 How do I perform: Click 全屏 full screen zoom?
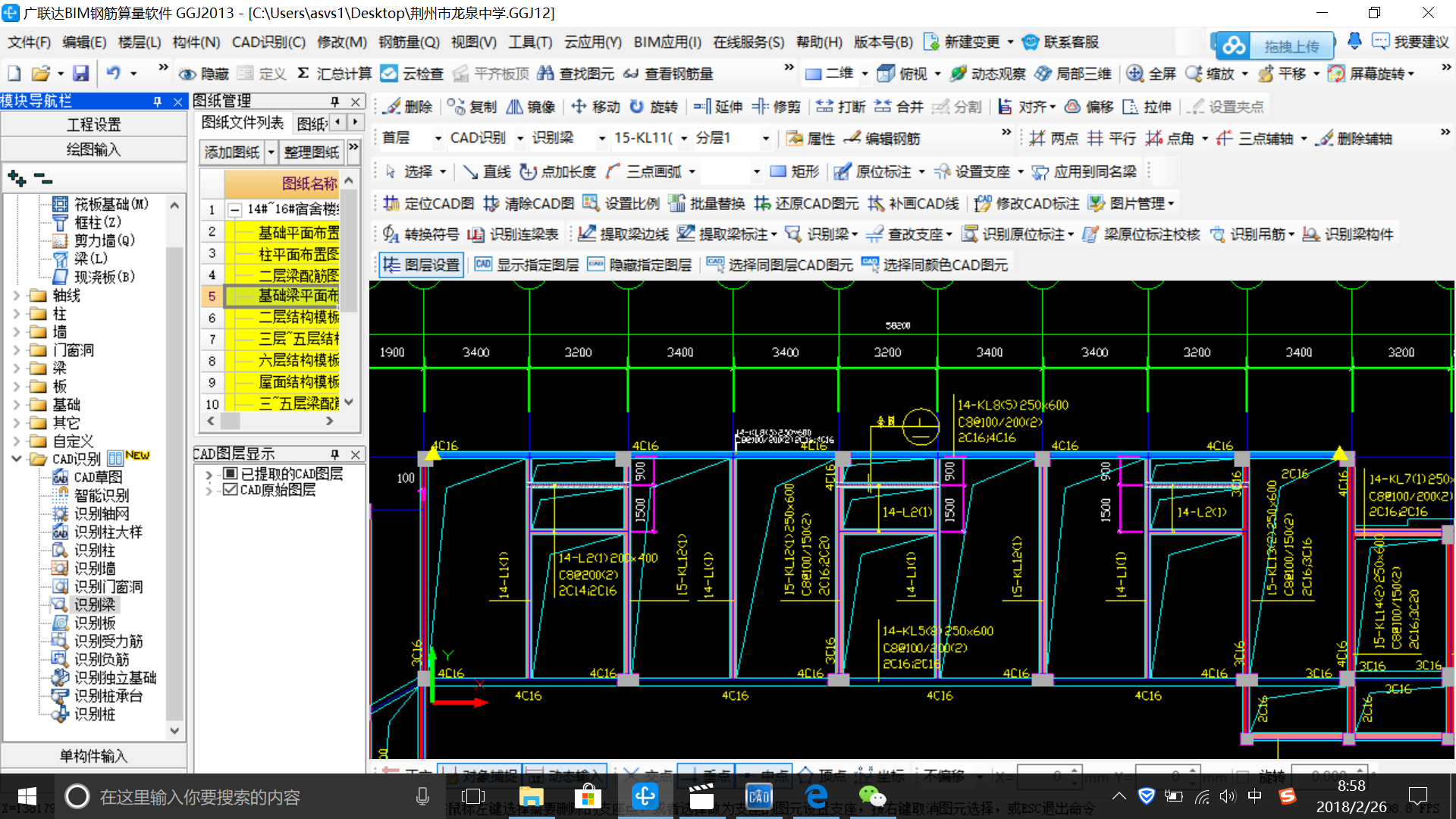[x=1151, y=74]
